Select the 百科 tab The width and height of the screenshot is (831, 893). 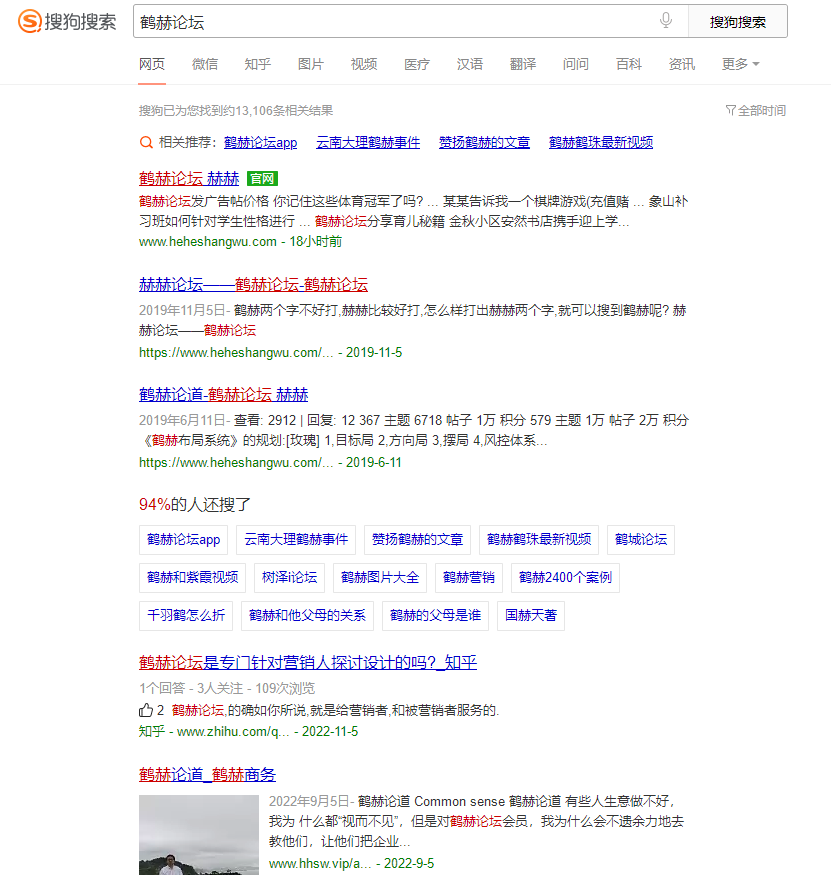coord(629,64)
